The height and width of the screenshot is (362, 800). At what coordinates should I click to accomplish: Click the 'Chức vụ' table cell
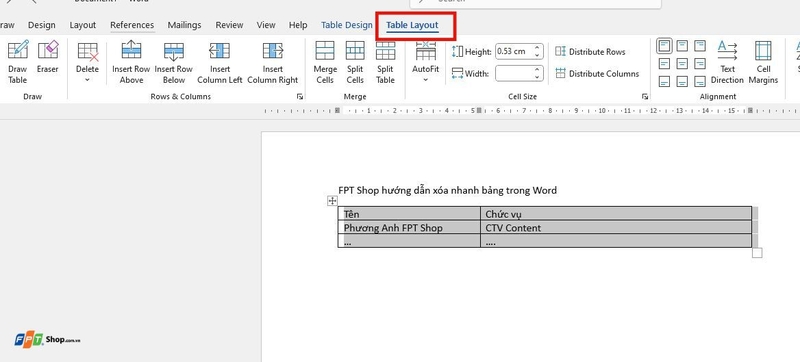[616, 214]
